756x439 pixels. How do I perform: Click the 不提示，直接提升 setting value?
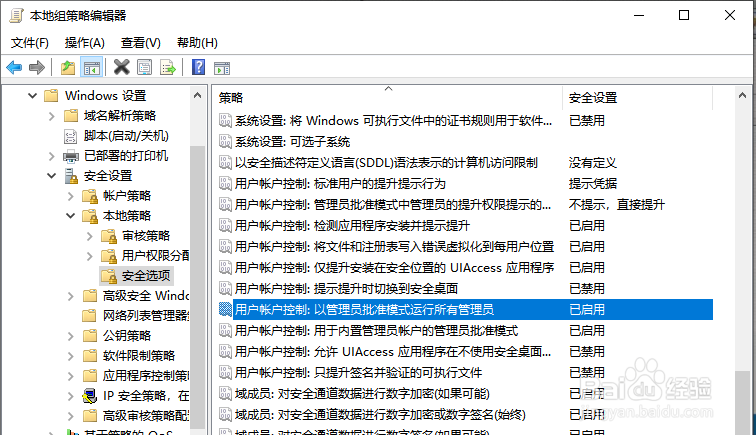[617, 205]
